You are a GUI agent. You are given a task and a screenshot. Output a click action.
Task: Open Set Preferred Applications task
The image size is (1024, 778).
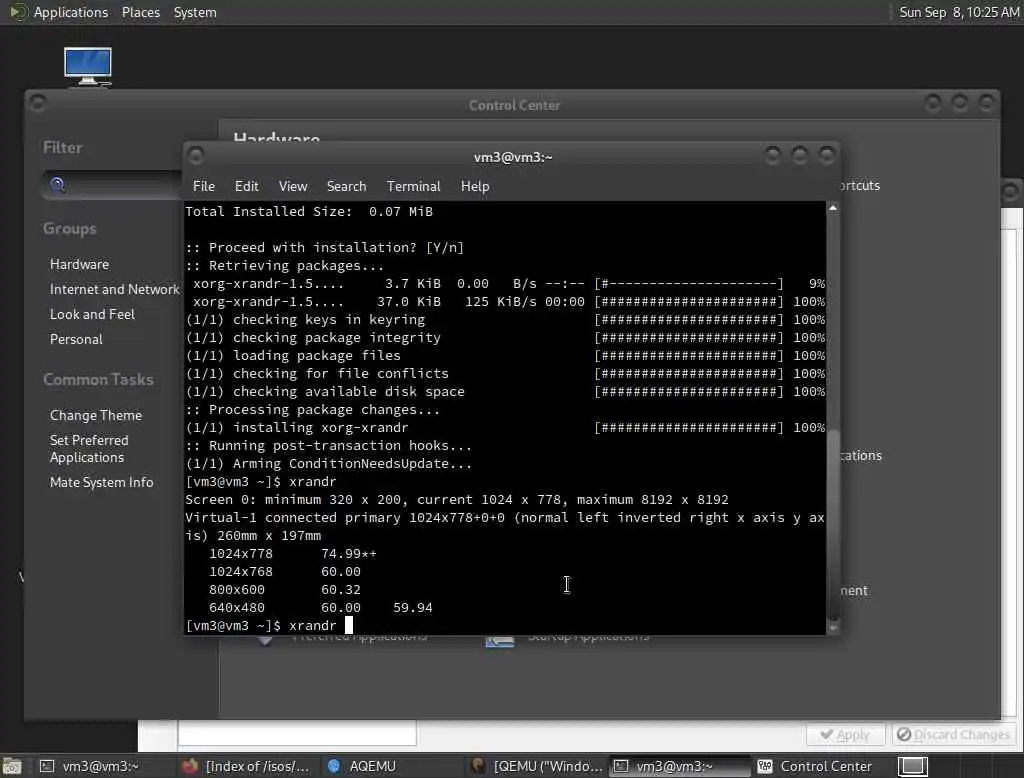[89, 449]
